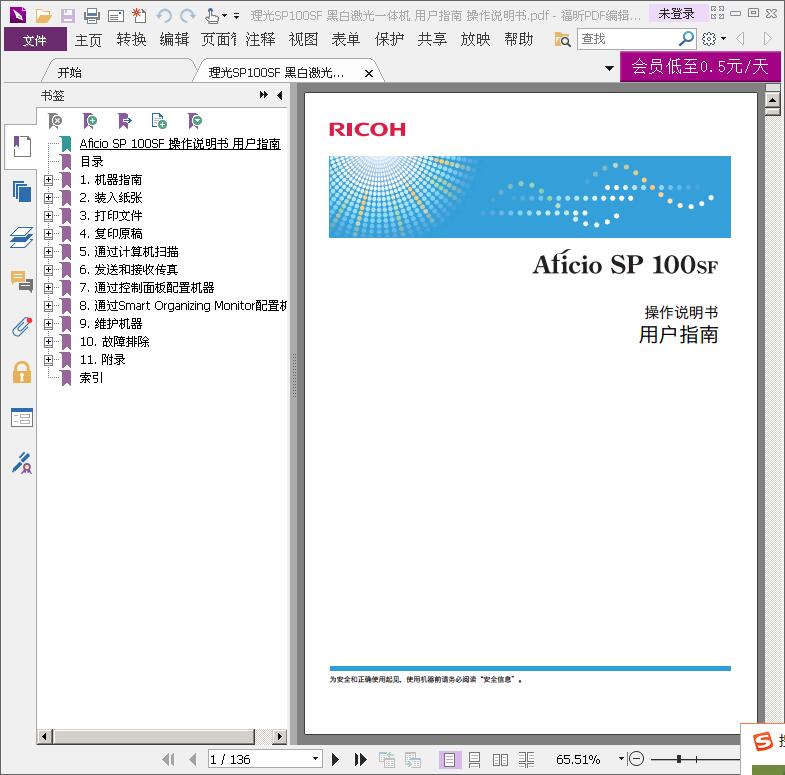Click the document vertical scrollbar up arrow
The width and height of the screenshot is (785, 775).
click(772, 100)
